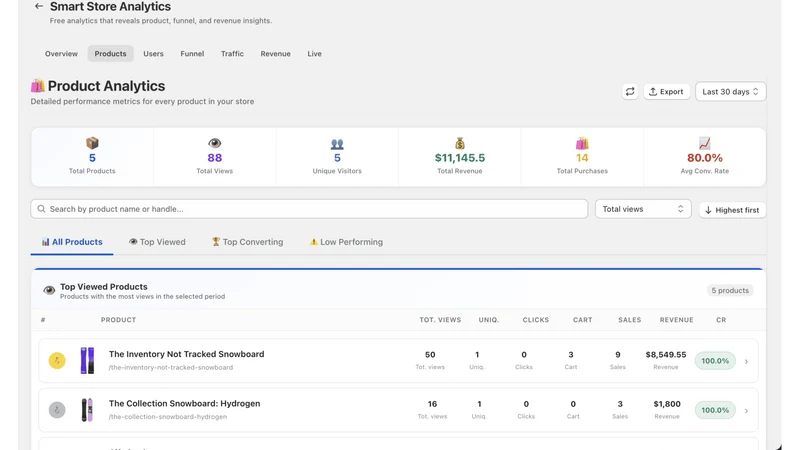Screen dimensions: 800x450
Task: Click the gold rank badge for Inventory Not Tracked Snowboard
Action: [57, 361]
